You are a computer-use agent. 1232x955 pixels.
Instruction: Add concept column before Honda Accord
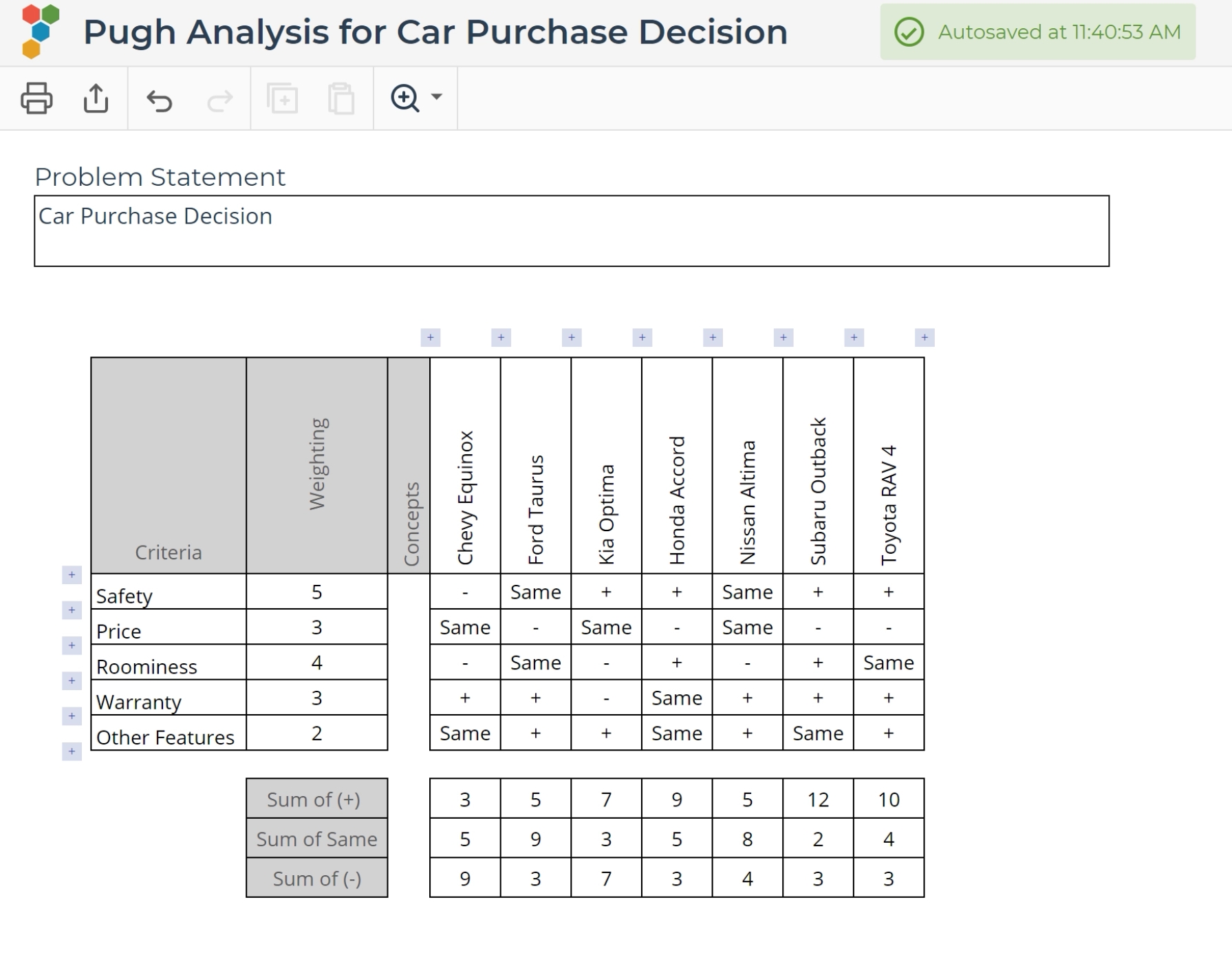[x=642, y=337]
